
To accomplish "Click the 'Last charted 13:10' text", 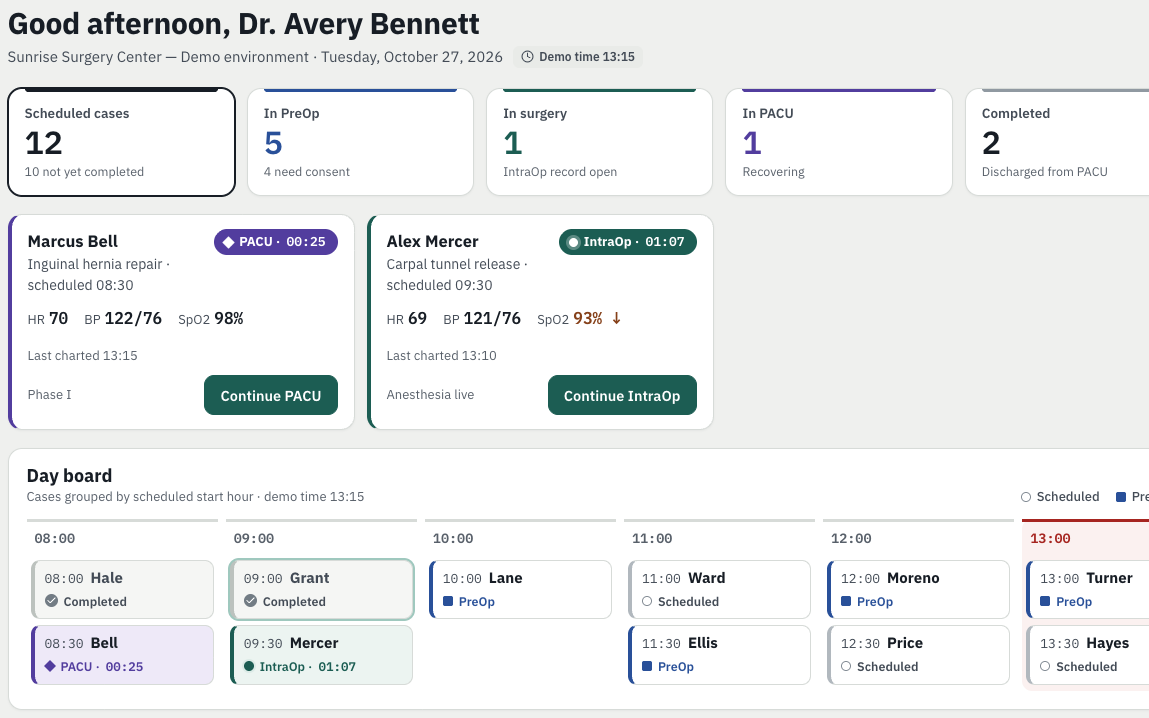I will (442, 356).
